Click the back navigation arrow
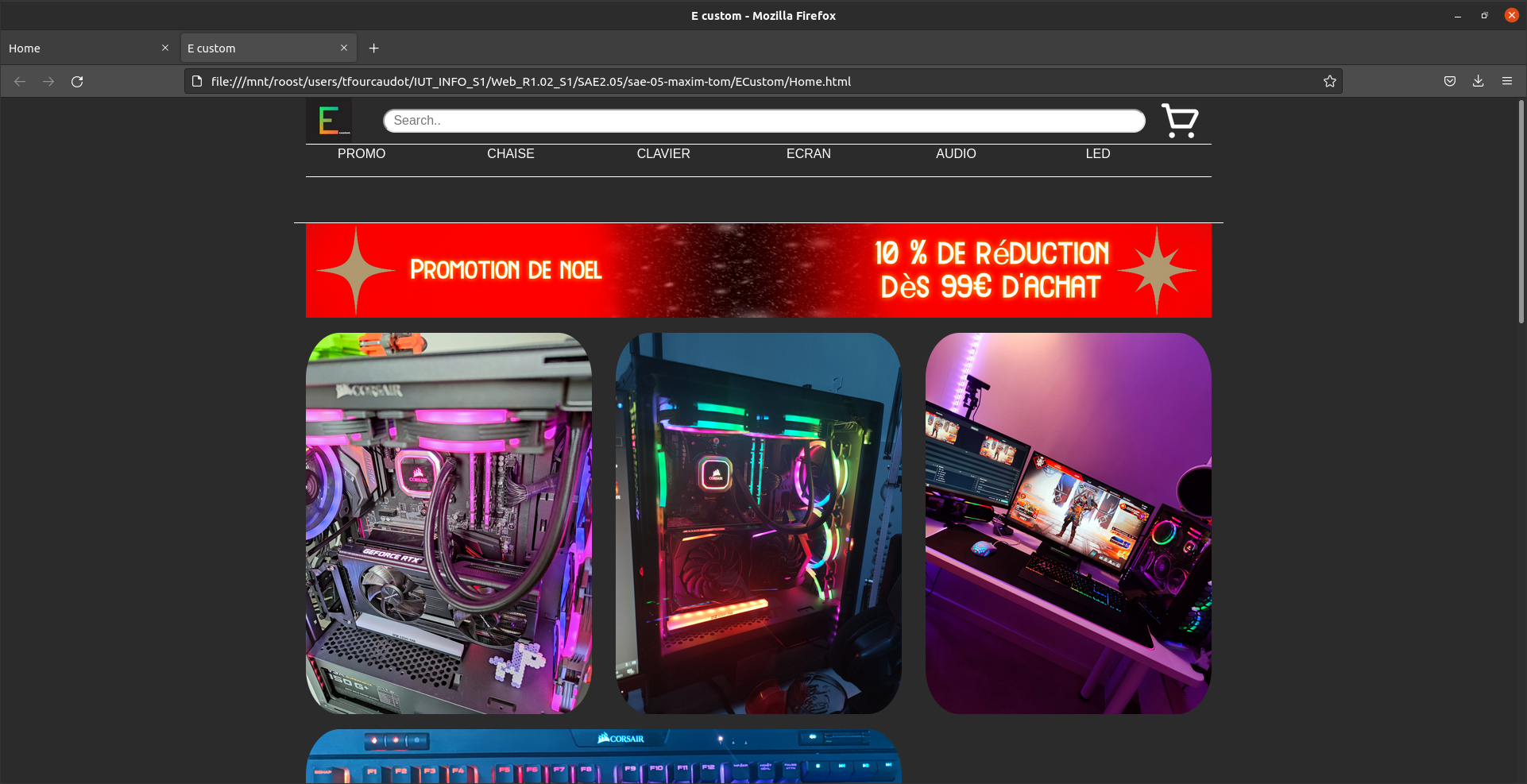This screenshot has width=1527, height=784. tap(19, 81)
